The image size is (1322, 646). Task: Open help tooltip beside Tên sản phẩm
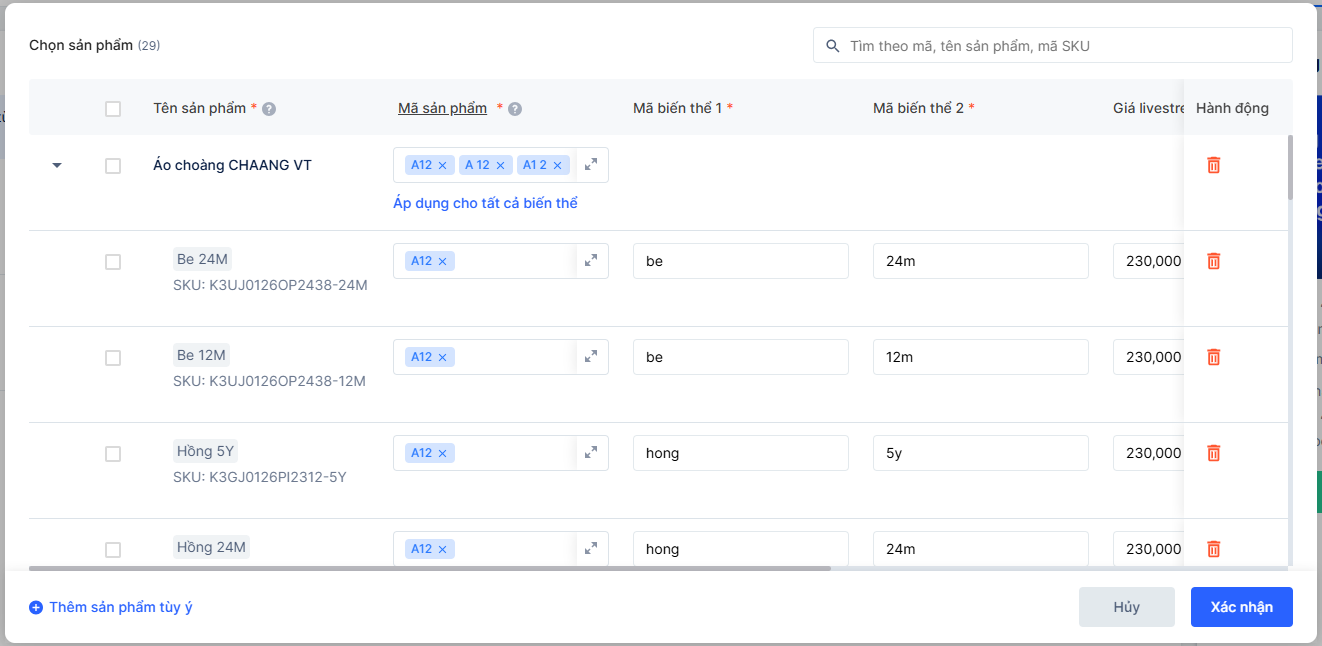pos(269,109)
